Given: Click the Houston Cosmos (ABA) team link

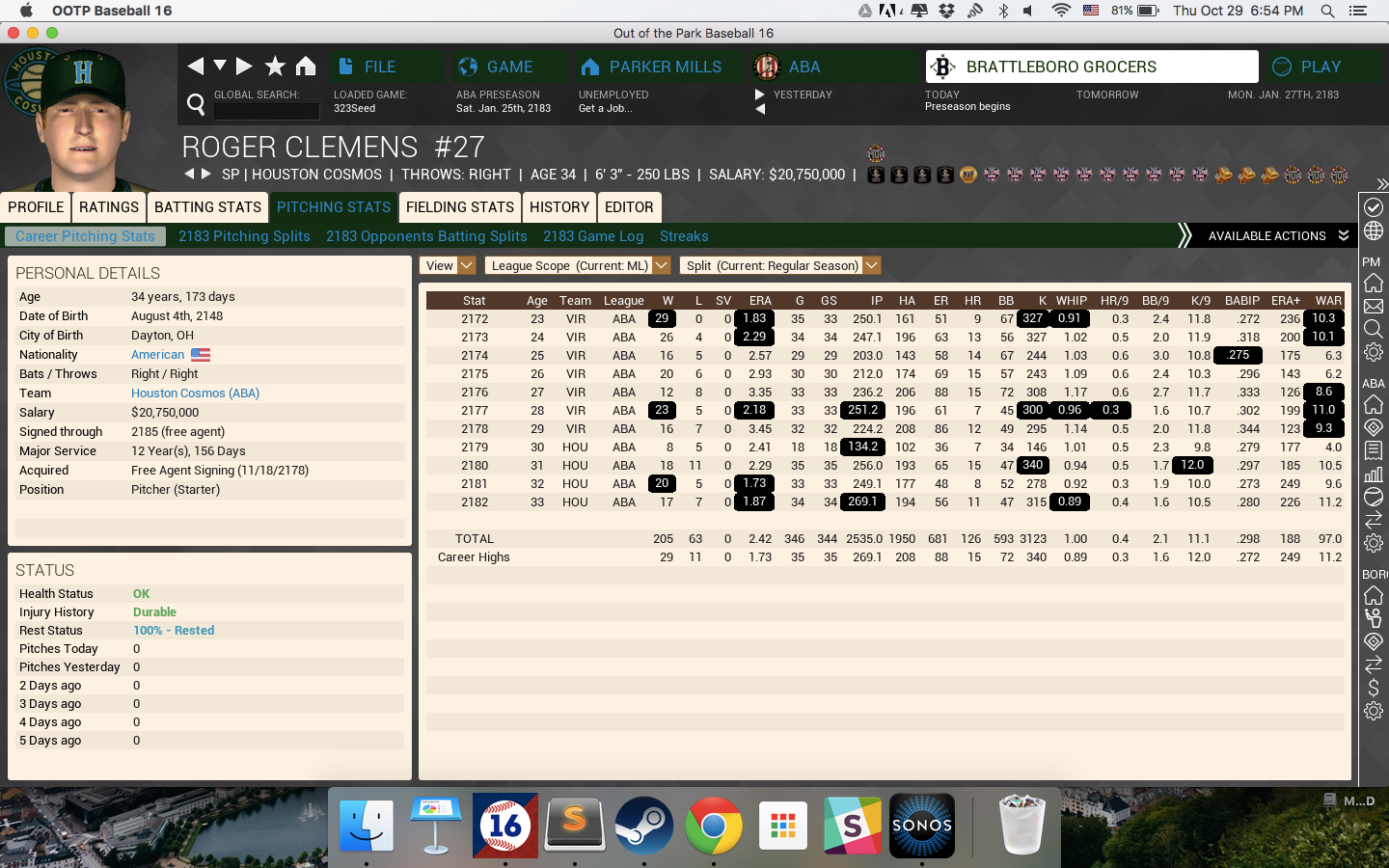Looking at the screenshot, I should [x=195, y=393].
